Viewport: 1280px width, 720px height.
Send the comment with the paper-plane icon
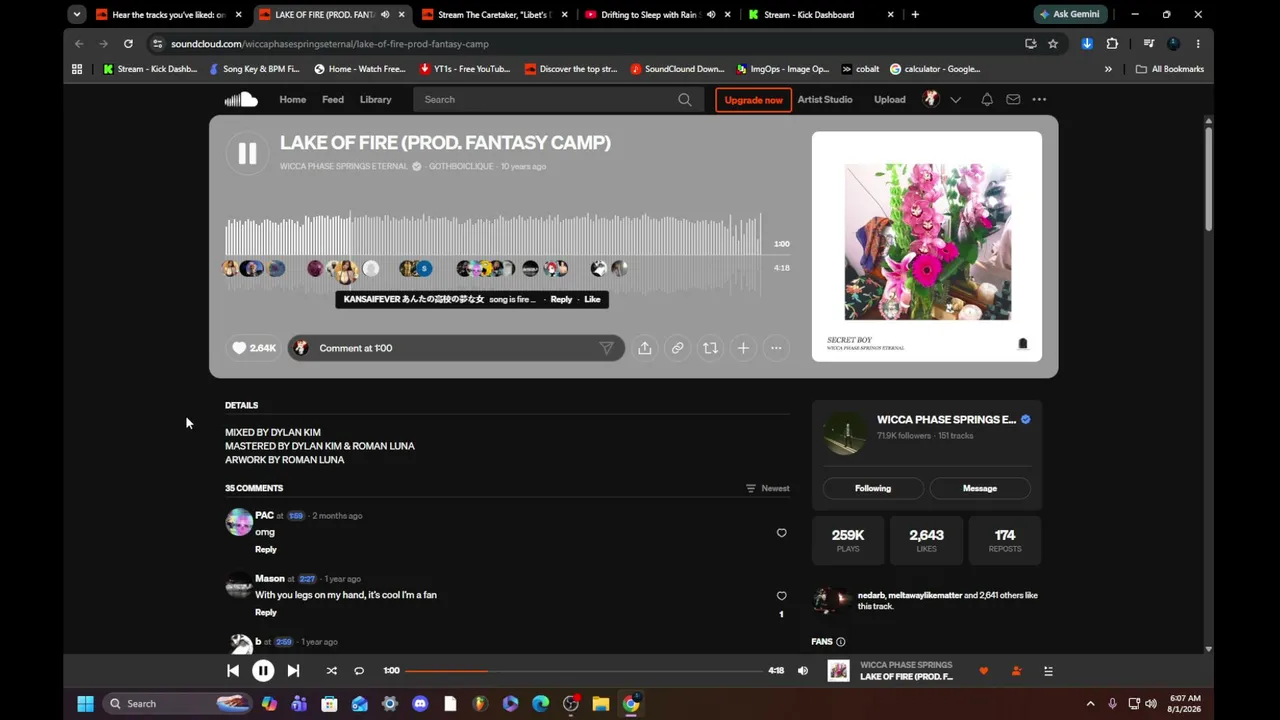[606, 348]
